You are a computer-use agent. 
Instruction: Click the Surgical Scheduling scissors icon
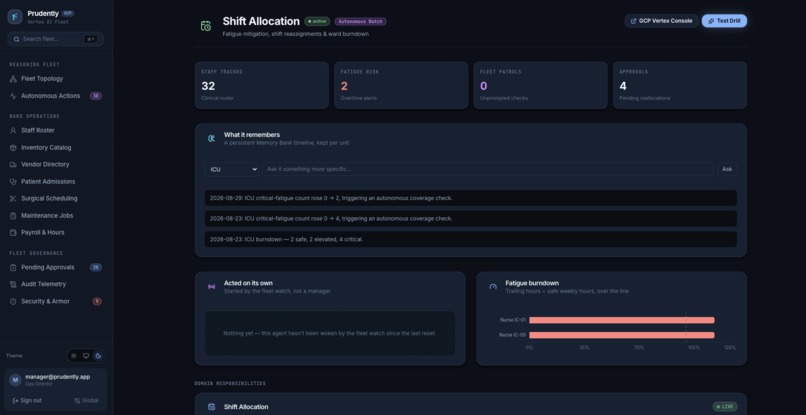[x=13, y=199]
